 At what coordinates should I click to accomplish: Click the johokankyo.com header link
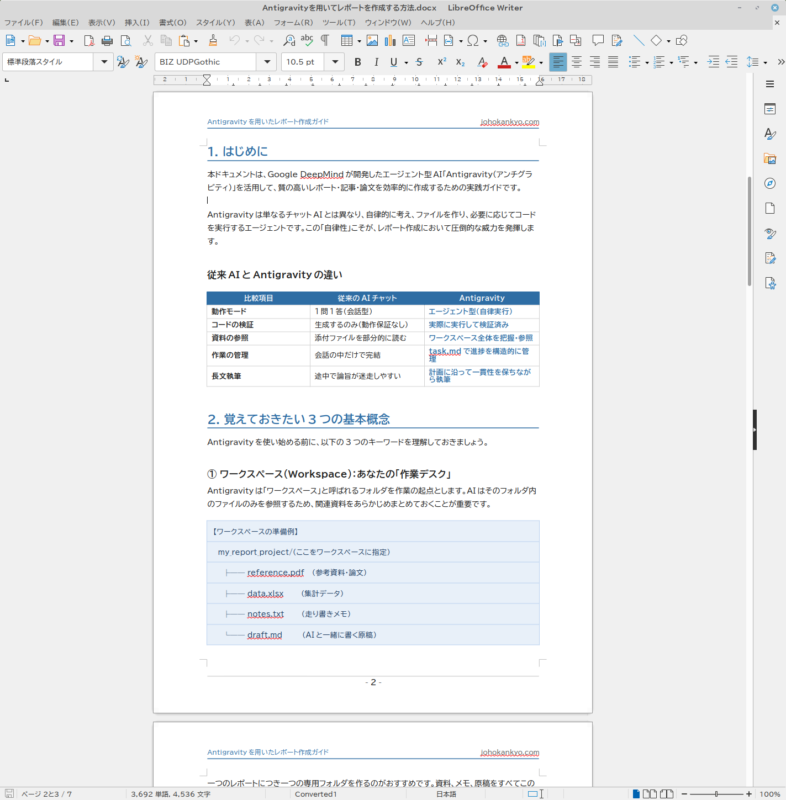tap(509, 122)
